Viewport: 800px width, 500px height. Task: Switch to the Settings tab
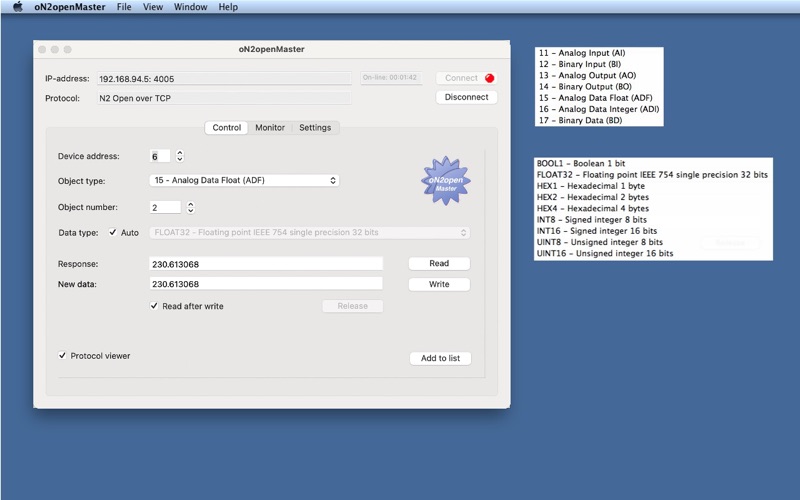coord(315,128)
